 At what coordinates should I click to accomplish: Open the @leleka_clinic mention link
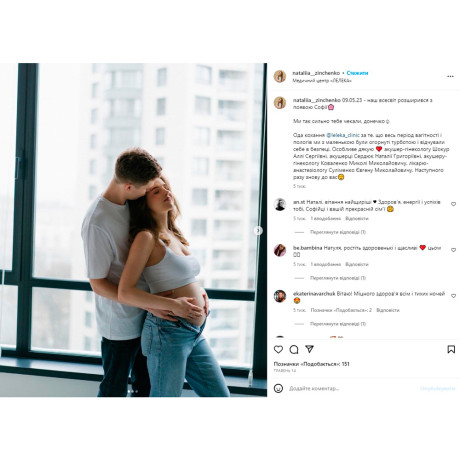pyautogui.click(x=343, y=135)
